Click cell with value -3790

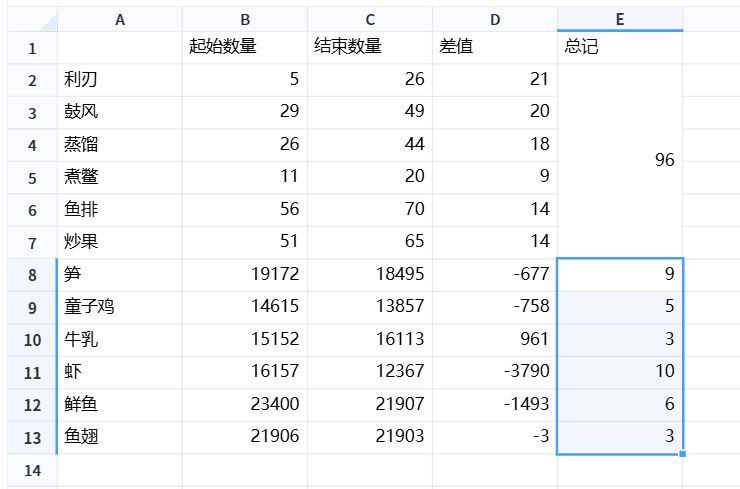pyautogui.click(x=495, y=372)
